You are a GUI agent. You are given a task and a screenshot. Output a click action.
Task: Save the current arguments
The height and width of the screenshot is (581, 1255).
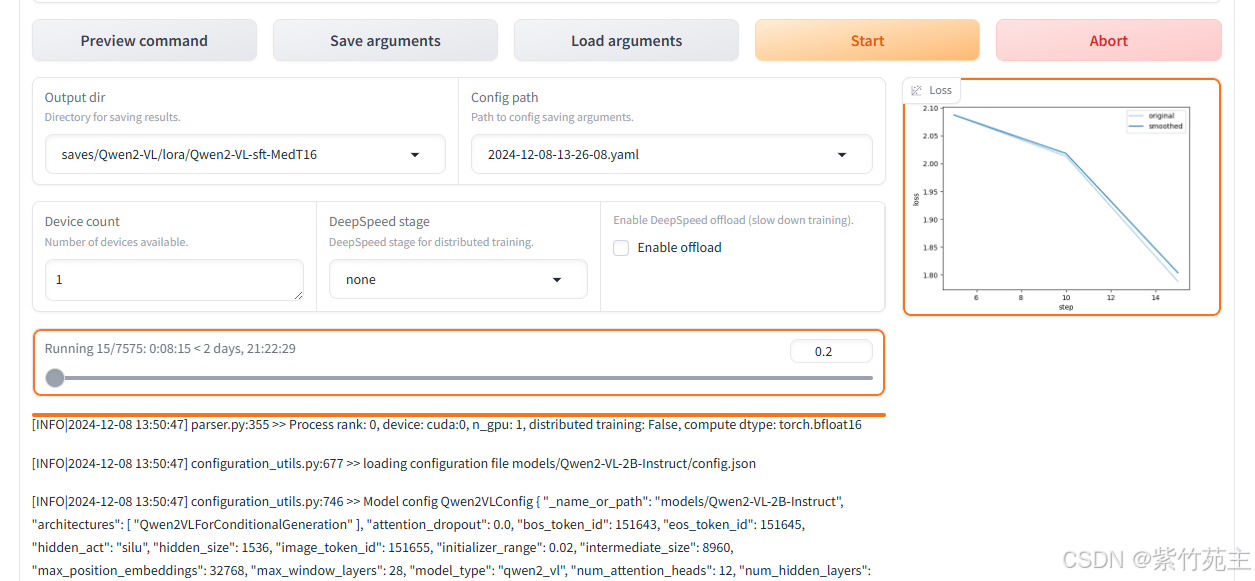click(x=385, y=41)
